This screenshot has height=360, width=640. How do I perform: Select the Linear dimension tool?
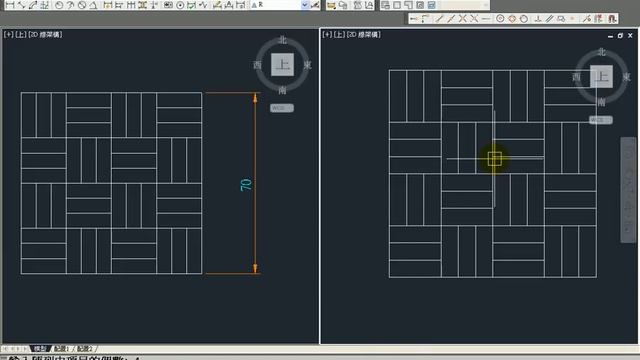pos(10,5)
